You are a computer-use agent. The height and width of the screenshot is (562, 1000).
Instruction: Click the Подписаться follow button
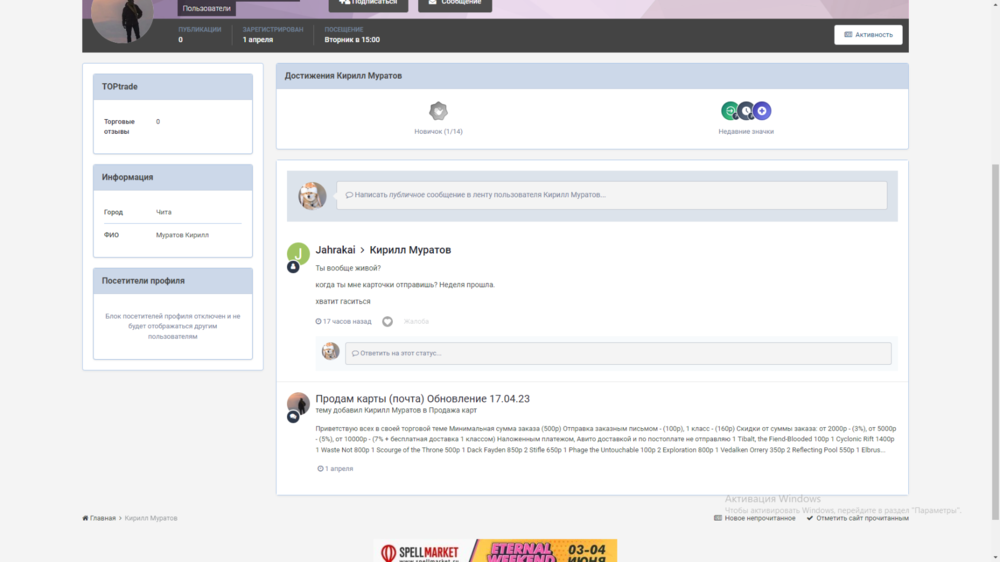[x=368, y=4]
